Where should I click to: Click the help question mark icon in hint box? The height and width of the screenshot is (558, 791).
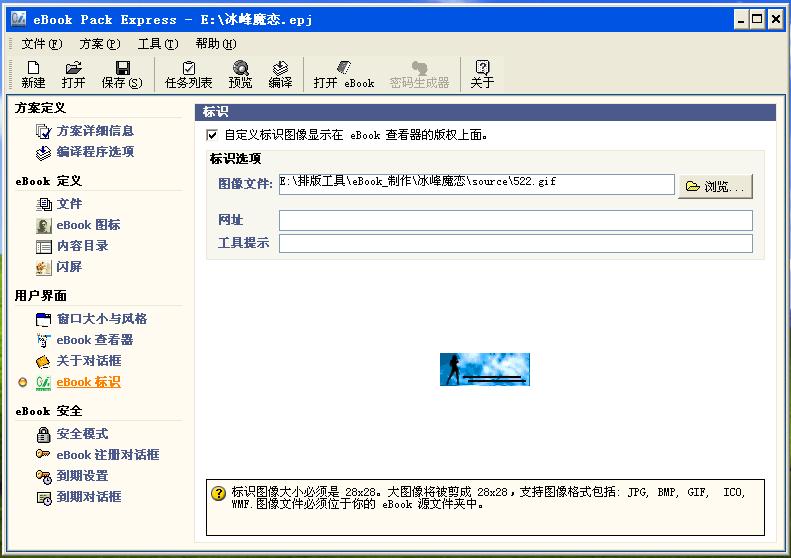pyautogui.click(x=218, y=493)
